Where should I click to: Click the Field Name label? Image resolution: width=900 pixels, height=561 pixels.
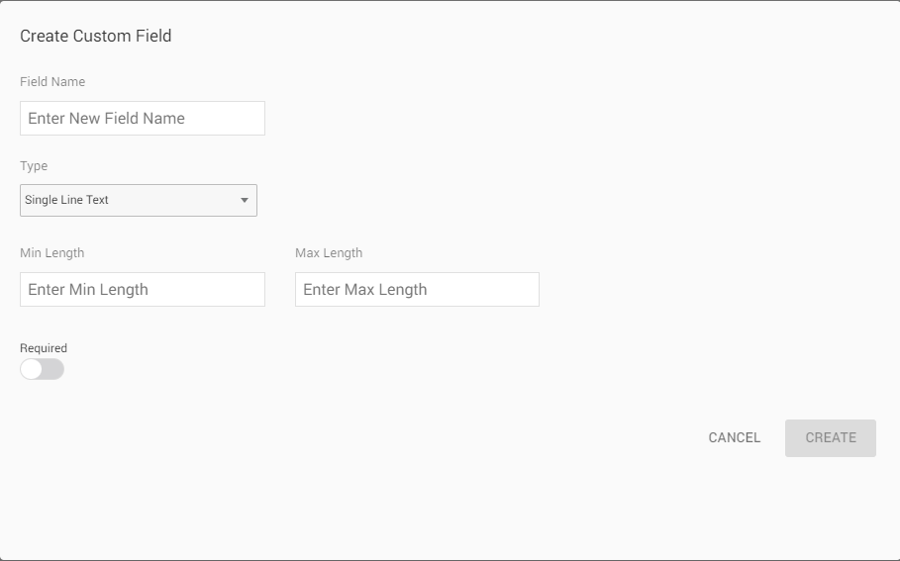pyautogui.click(x=53, y=82)
